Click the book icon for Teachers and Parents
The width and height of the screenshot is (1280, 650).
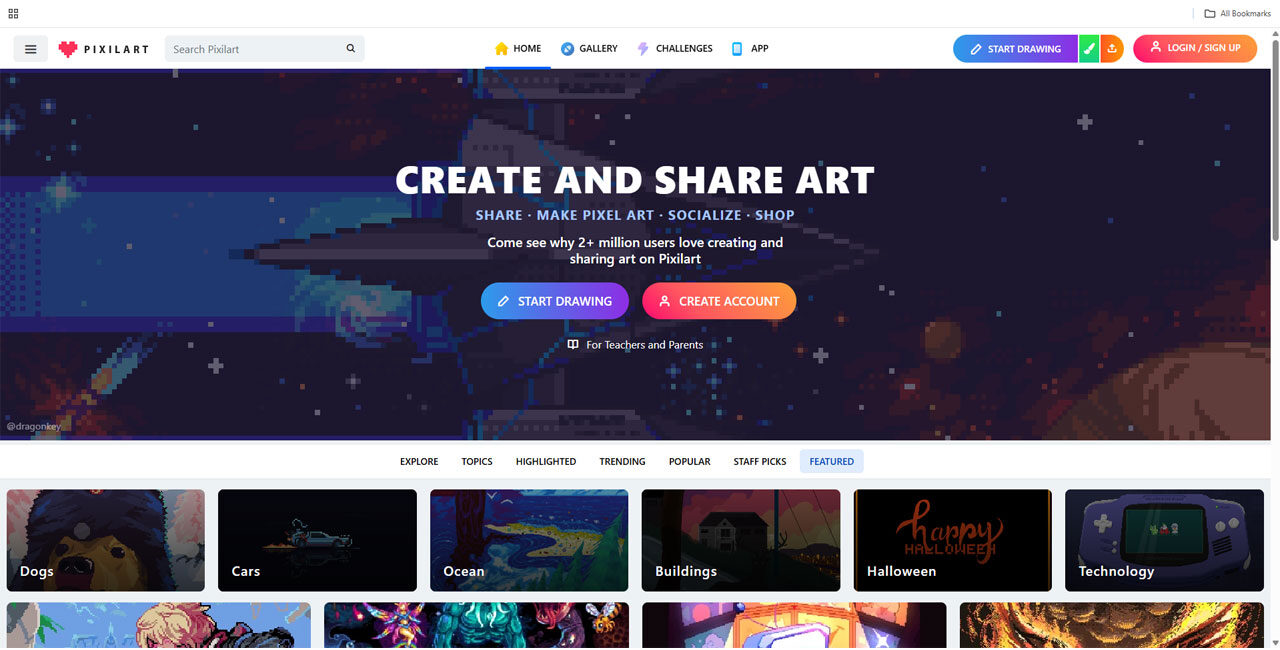[x=573, y=345]
